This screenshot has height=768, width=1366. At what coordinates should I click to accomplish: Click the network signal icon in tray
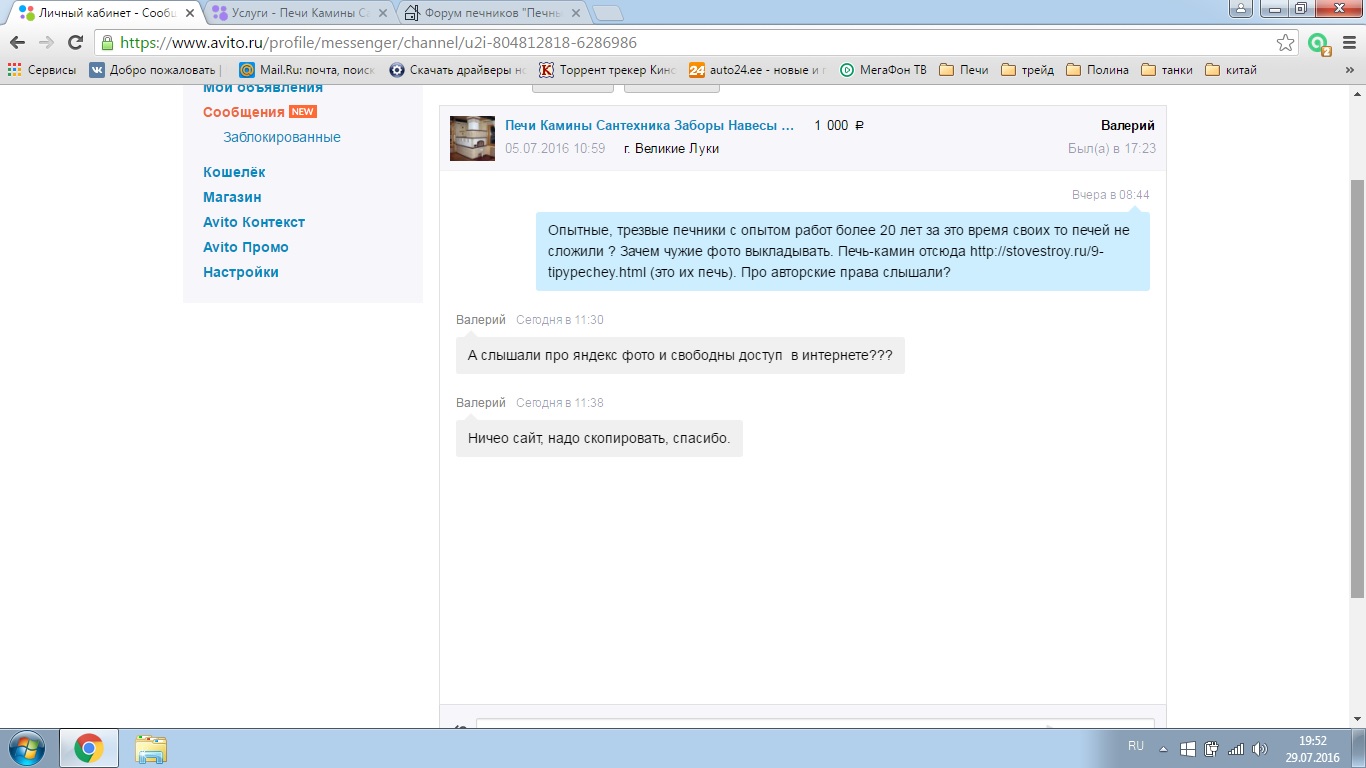(x=1236, y=749)
